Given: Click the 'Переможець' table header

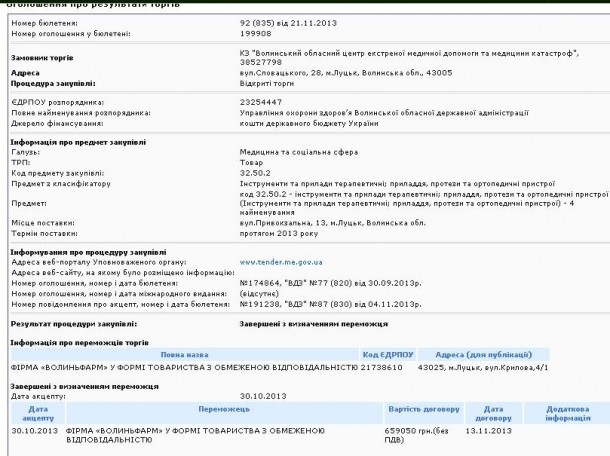Looking at the screenshot, I should tap(224, 413).
